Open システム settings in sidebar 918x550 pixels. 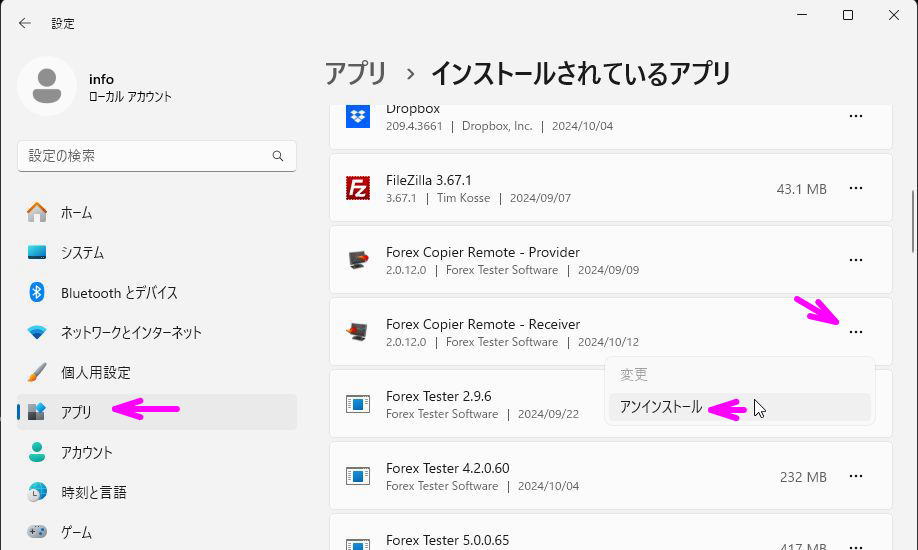157,252
